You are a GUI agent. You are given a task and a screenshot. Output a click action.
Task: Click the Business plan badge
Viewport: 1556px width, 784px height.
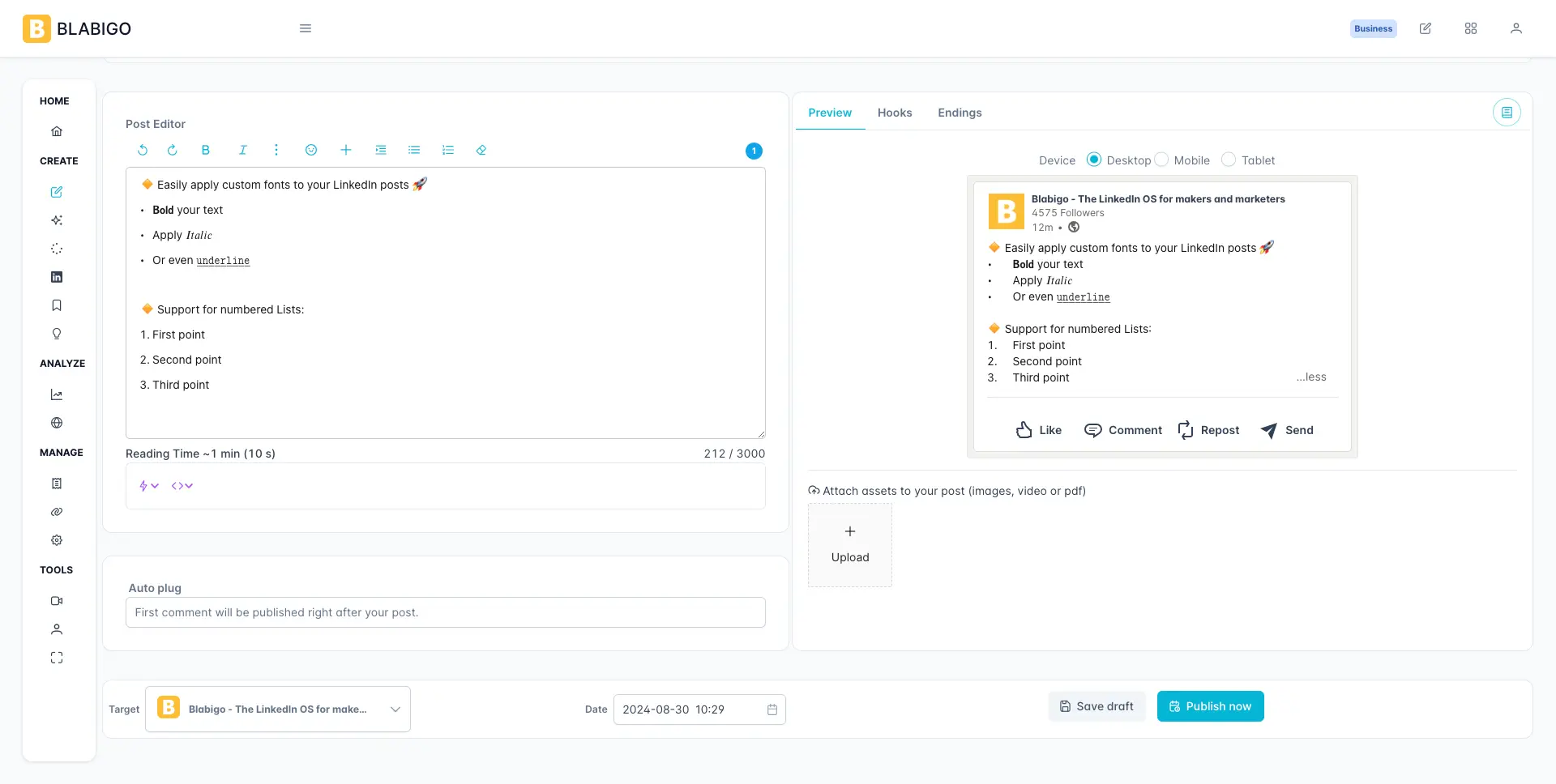click(1374, 28)
